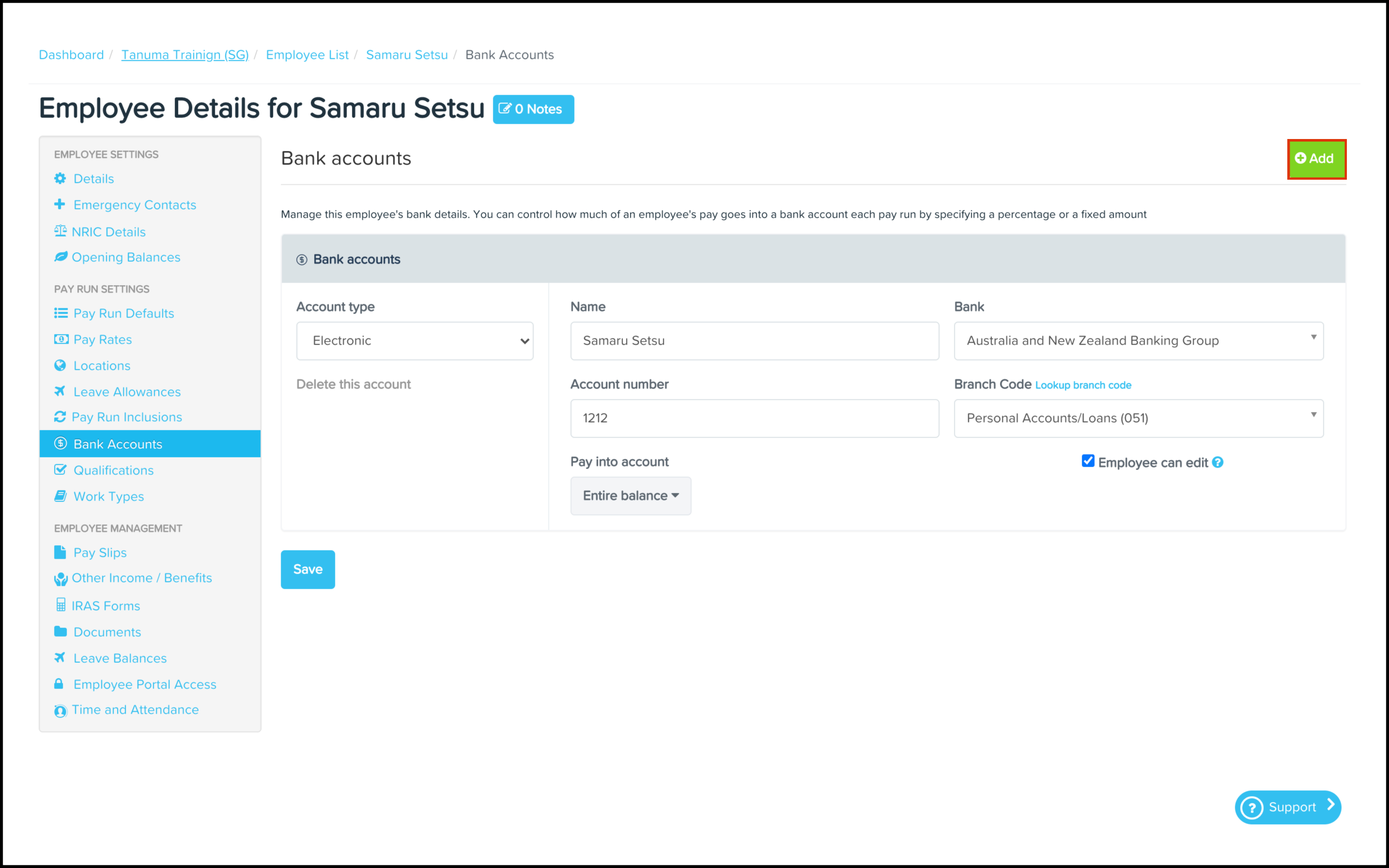Expand the Bank selection dropdown
1389x868 pixels.
coord(1138,341)
